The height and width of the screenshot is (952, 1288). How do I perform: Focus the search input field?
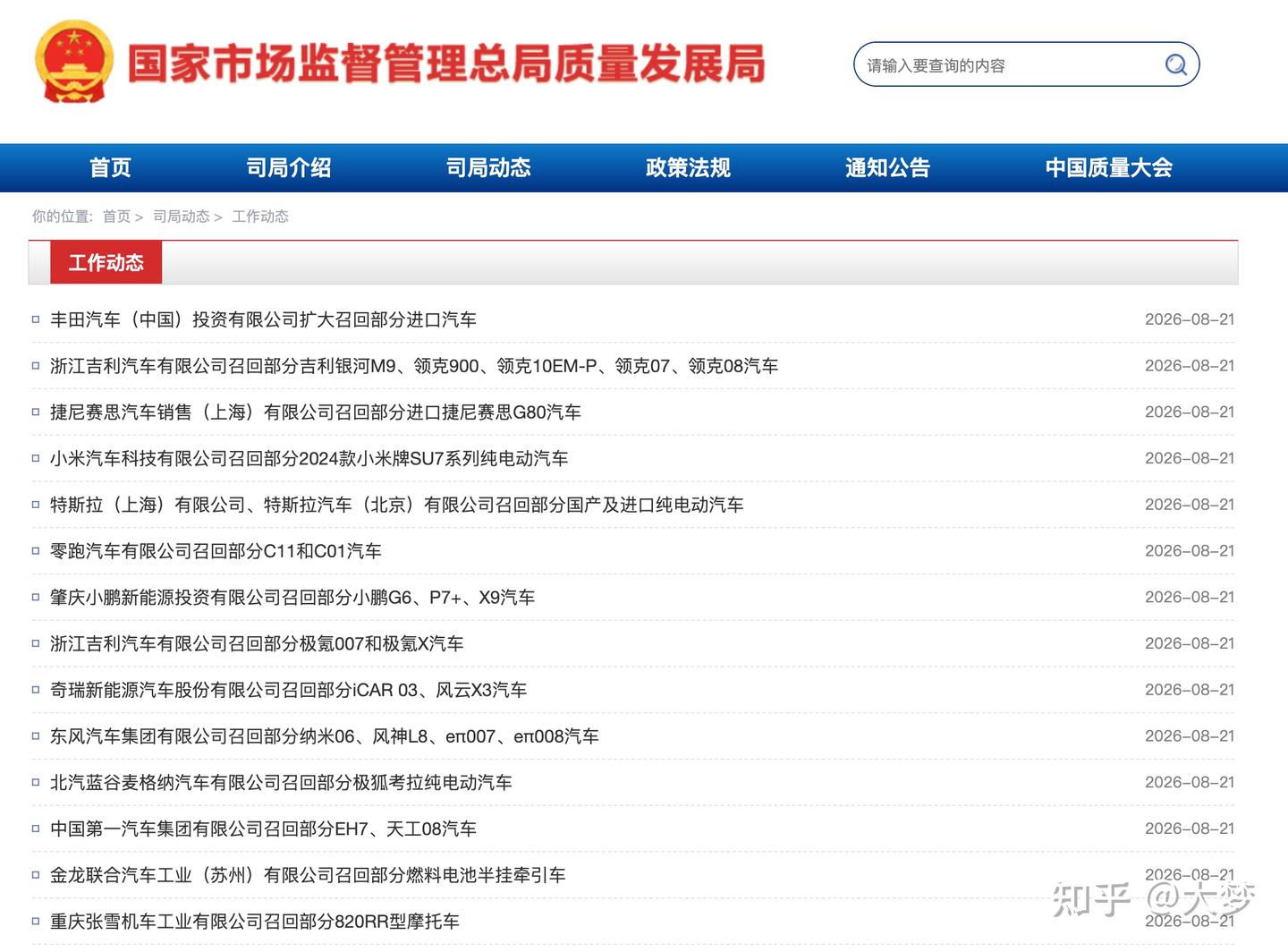[x=1026, y=64]
